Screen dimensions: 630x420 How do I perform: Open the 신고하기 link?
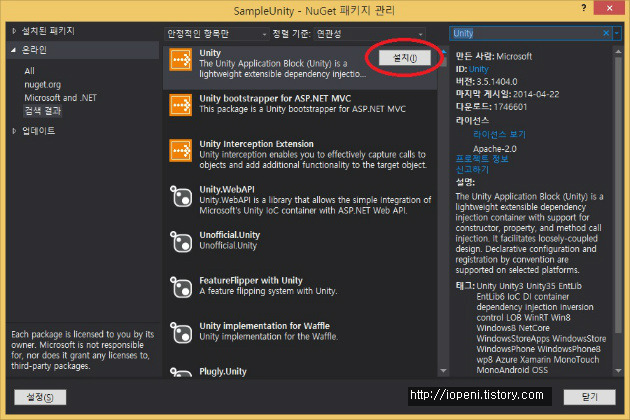click(x=472, y=169)
